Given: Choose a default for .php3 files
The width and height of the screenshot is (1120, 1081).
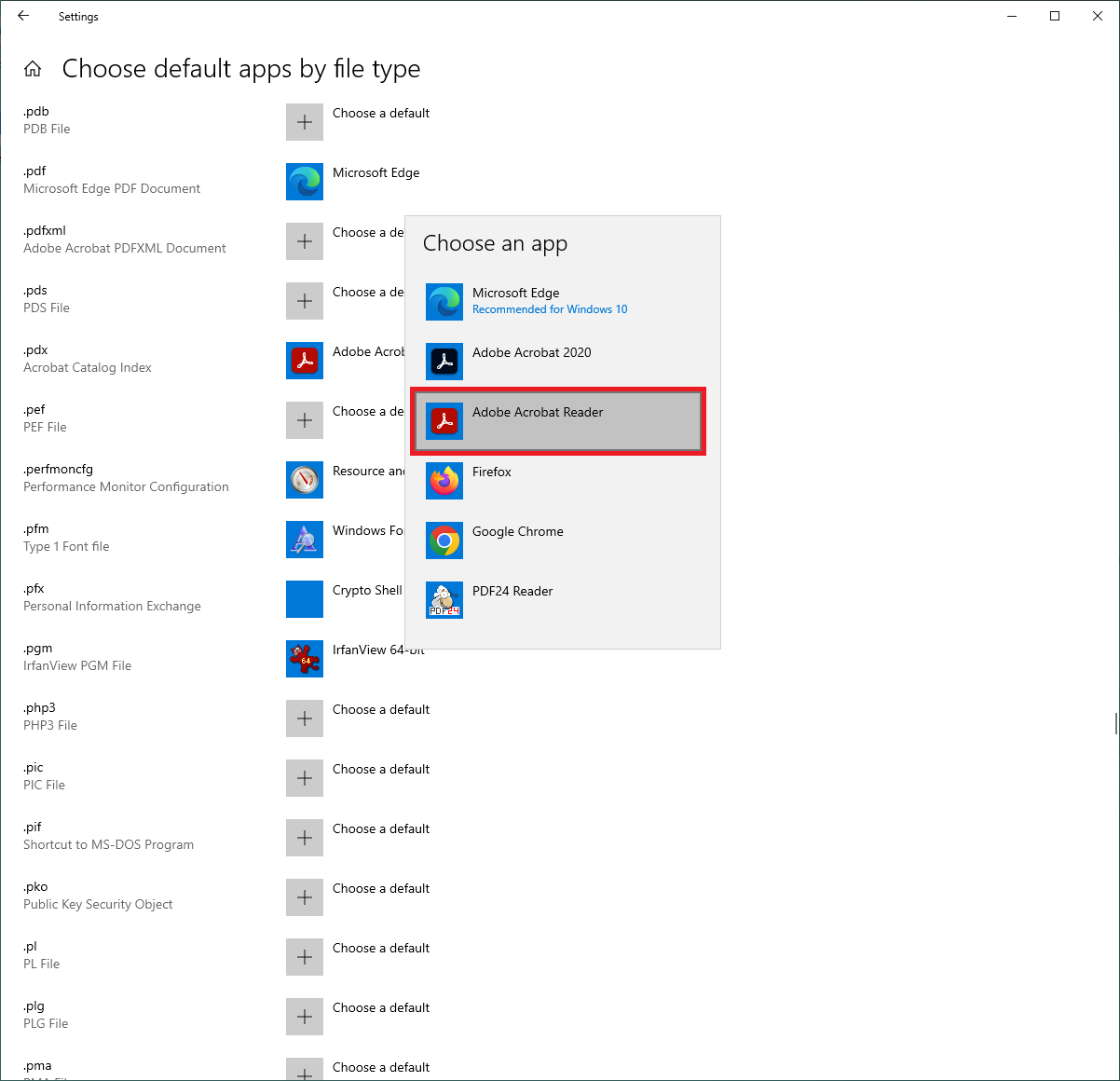Looking at the screenshot, I should (305, 718).
